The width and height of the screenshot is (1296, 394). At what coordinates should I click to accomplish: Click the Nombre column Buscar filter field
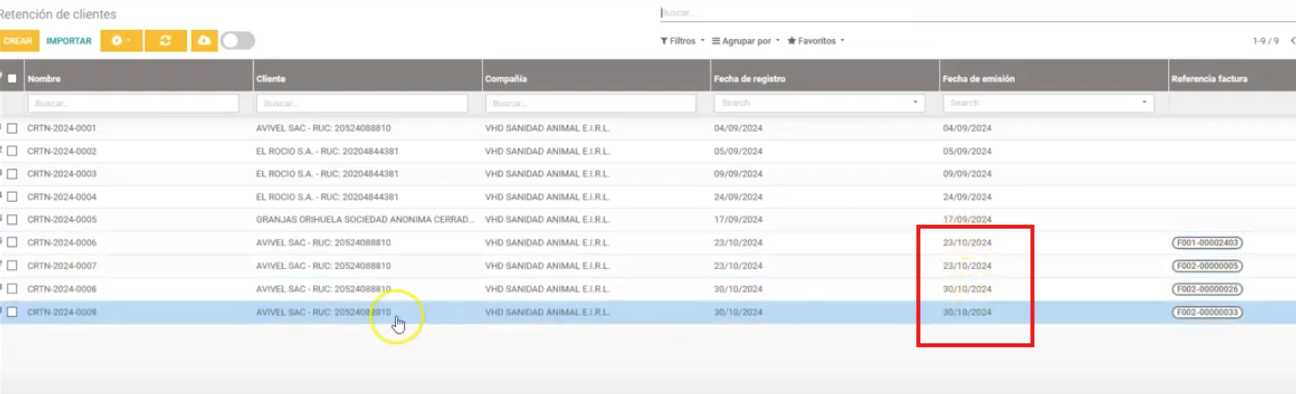tap(133, 103)
